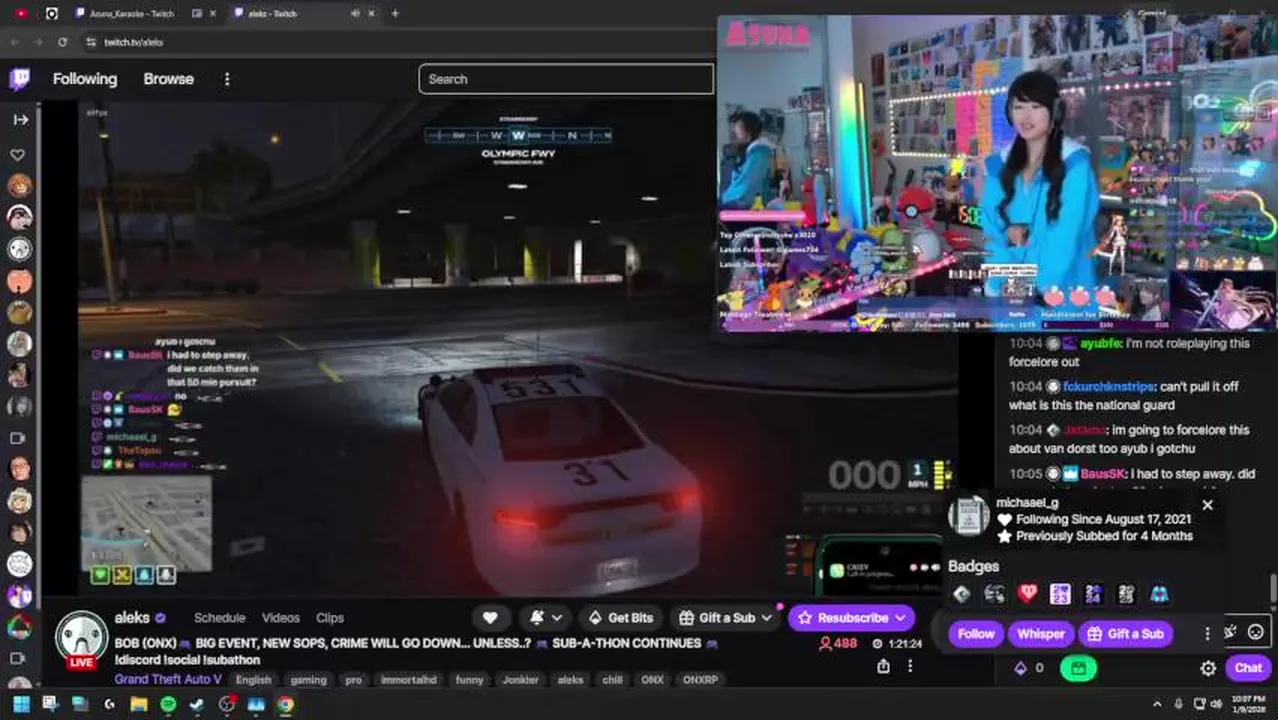Image resolution: width=1278 pixels, height=720 pixels.
Task: Sort followed channels with the heart icon
Action: tap(18, 155)
